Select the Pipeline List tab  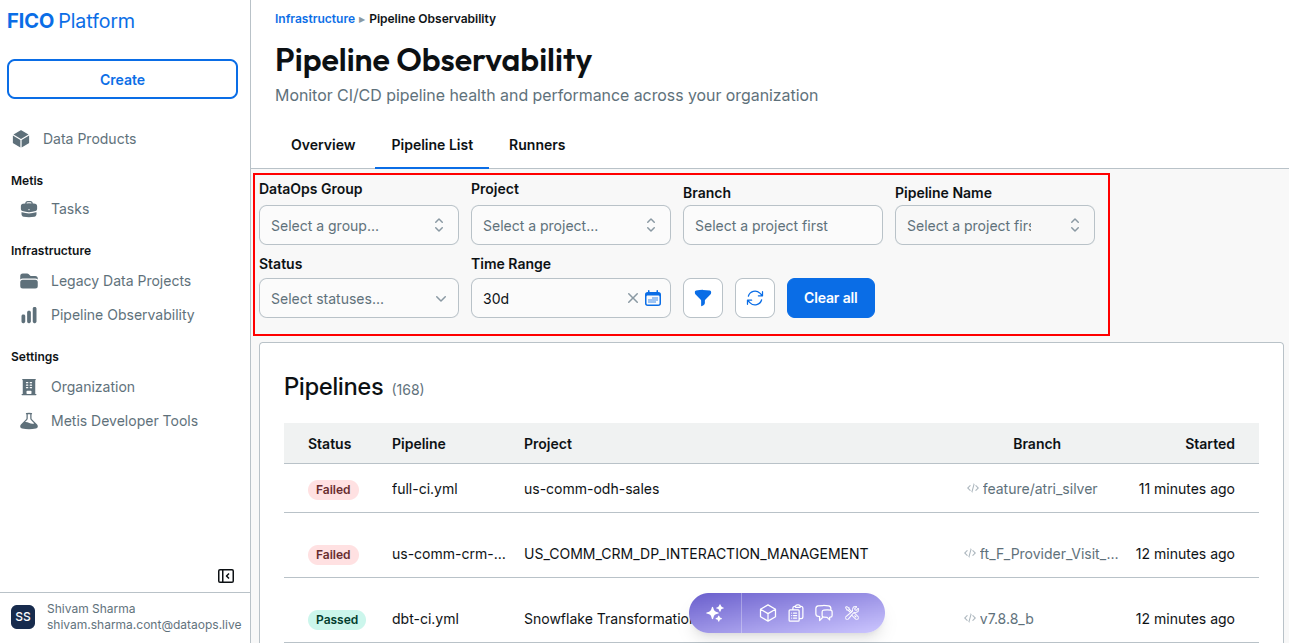(432, 145)
